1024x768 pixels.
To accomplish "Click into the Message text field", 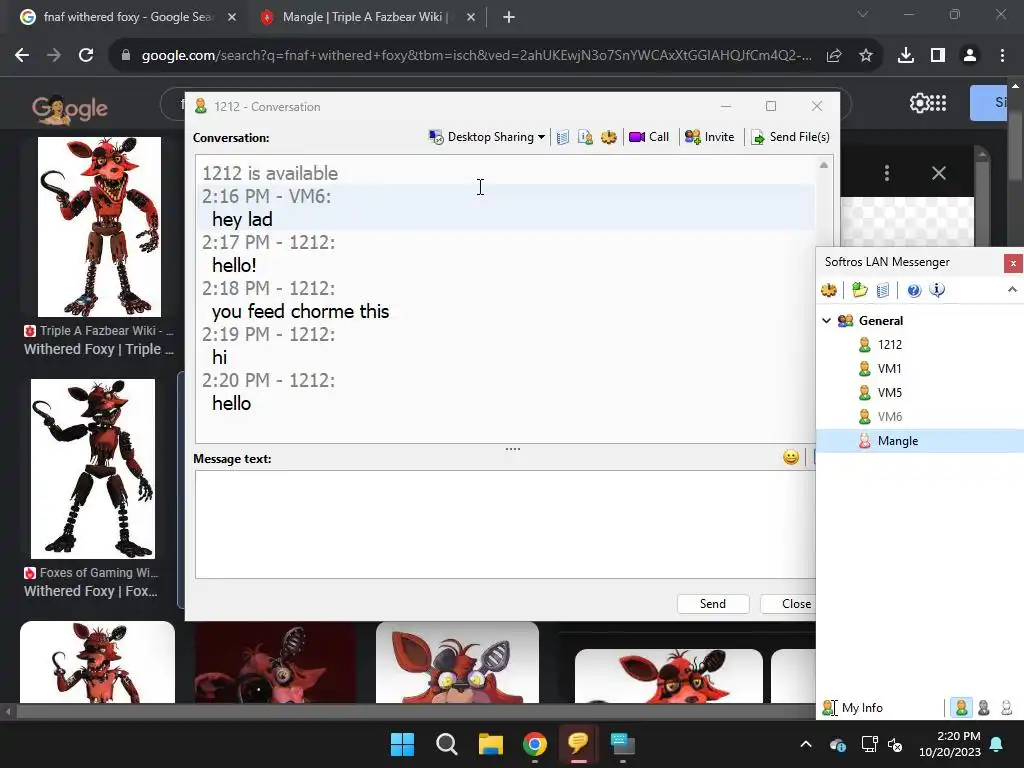I will (x=505, y=524).
